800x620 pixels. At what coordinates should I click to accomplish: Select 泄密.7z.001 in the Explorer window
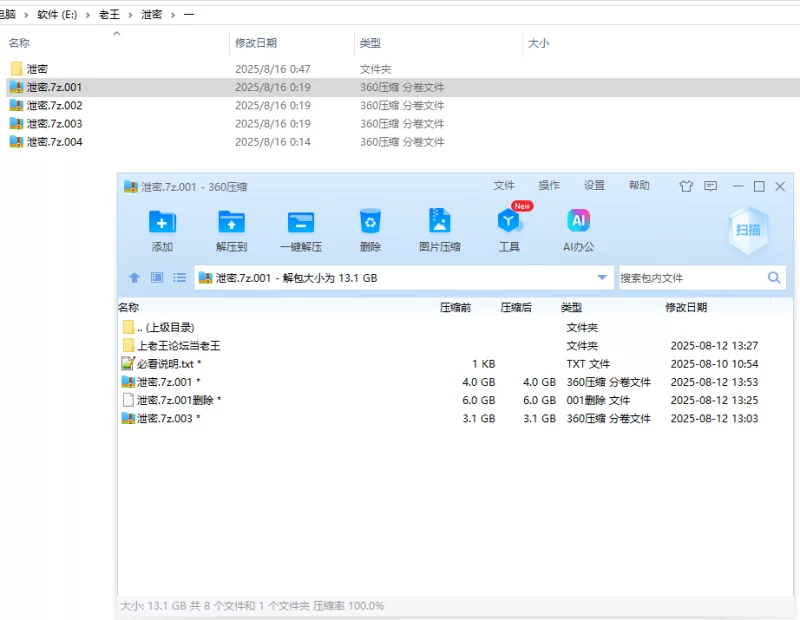54,87
